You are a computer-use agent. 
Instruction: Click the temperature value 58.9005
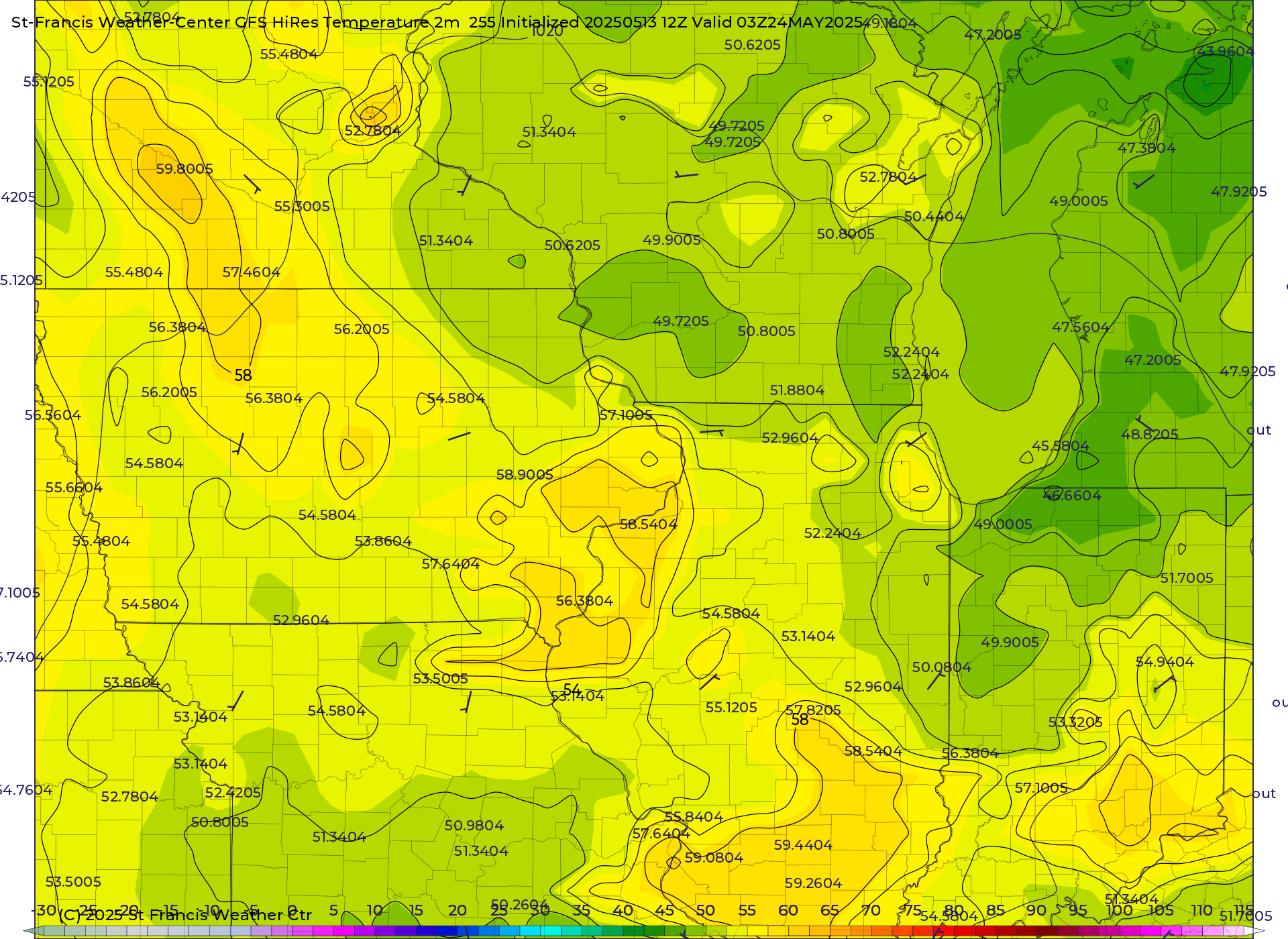pos(525,475)
